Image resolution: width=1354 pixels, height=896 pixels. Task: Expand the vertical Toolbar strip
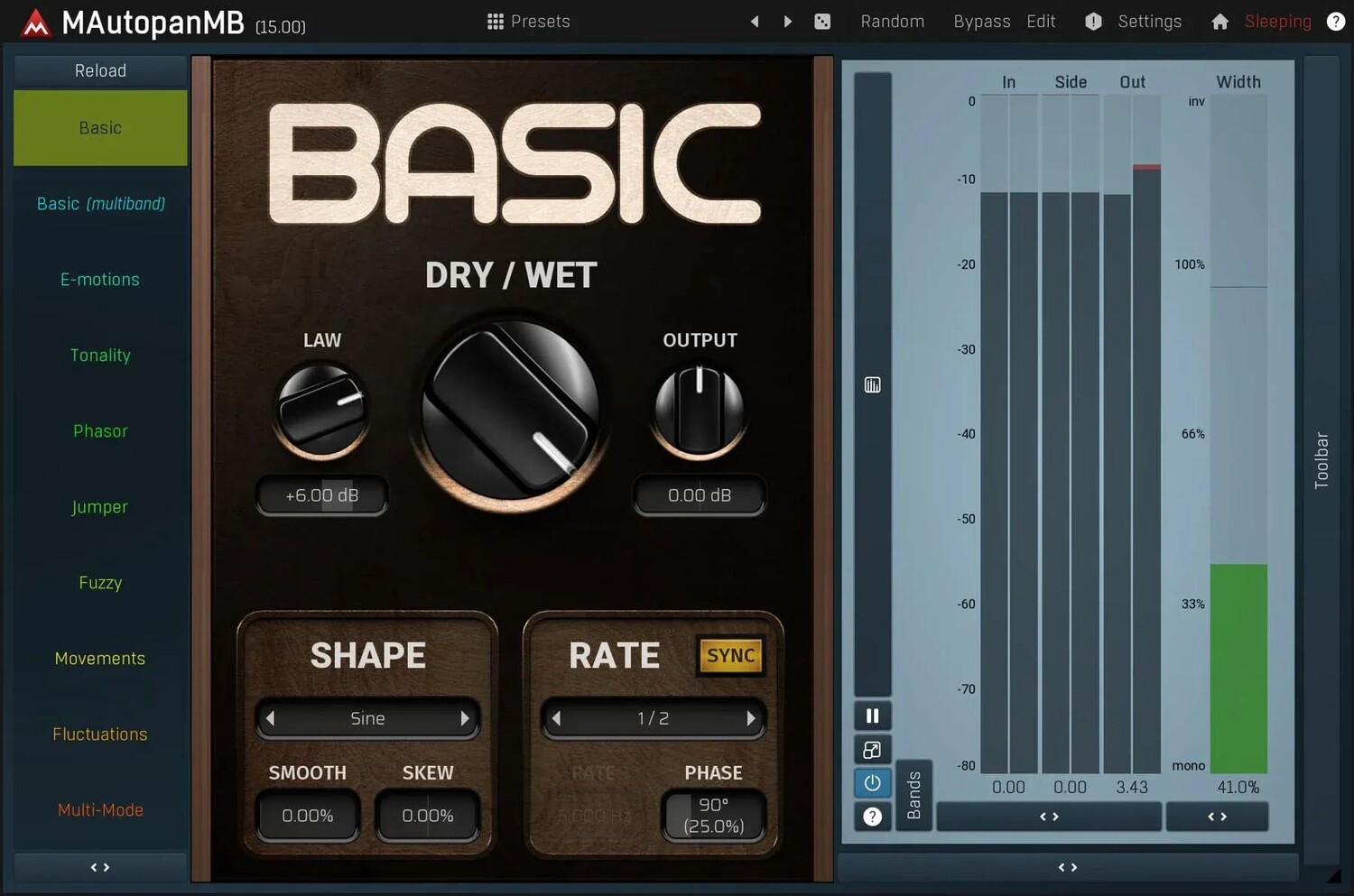[1322, 460]
